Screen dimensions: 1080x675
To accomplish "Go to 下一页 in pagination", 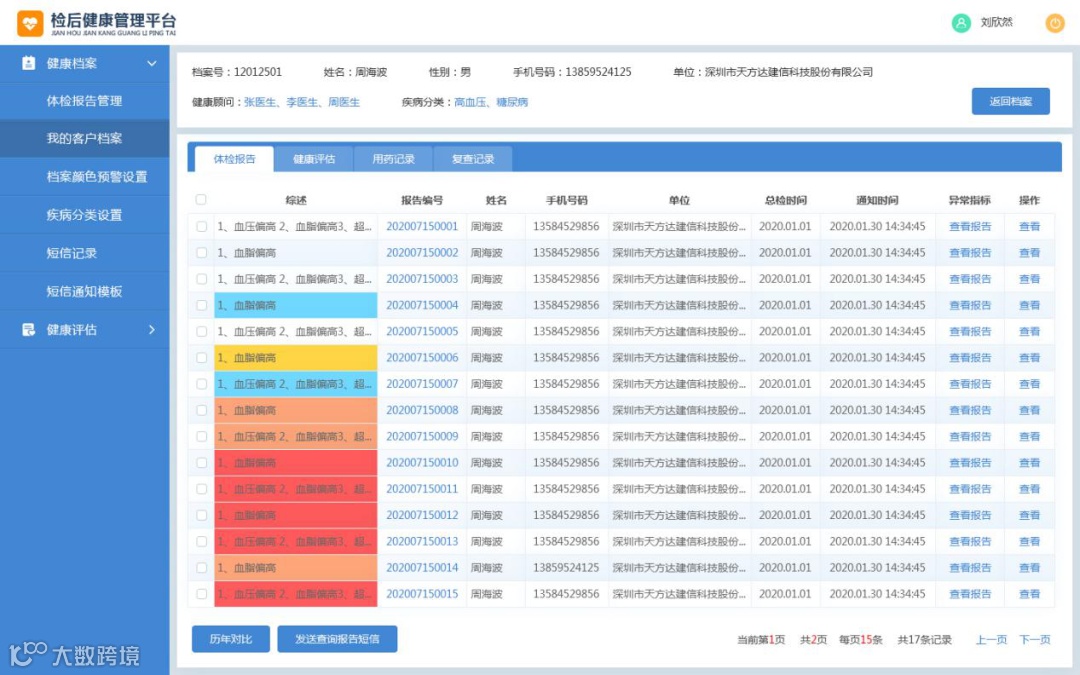I will 1035,640.
